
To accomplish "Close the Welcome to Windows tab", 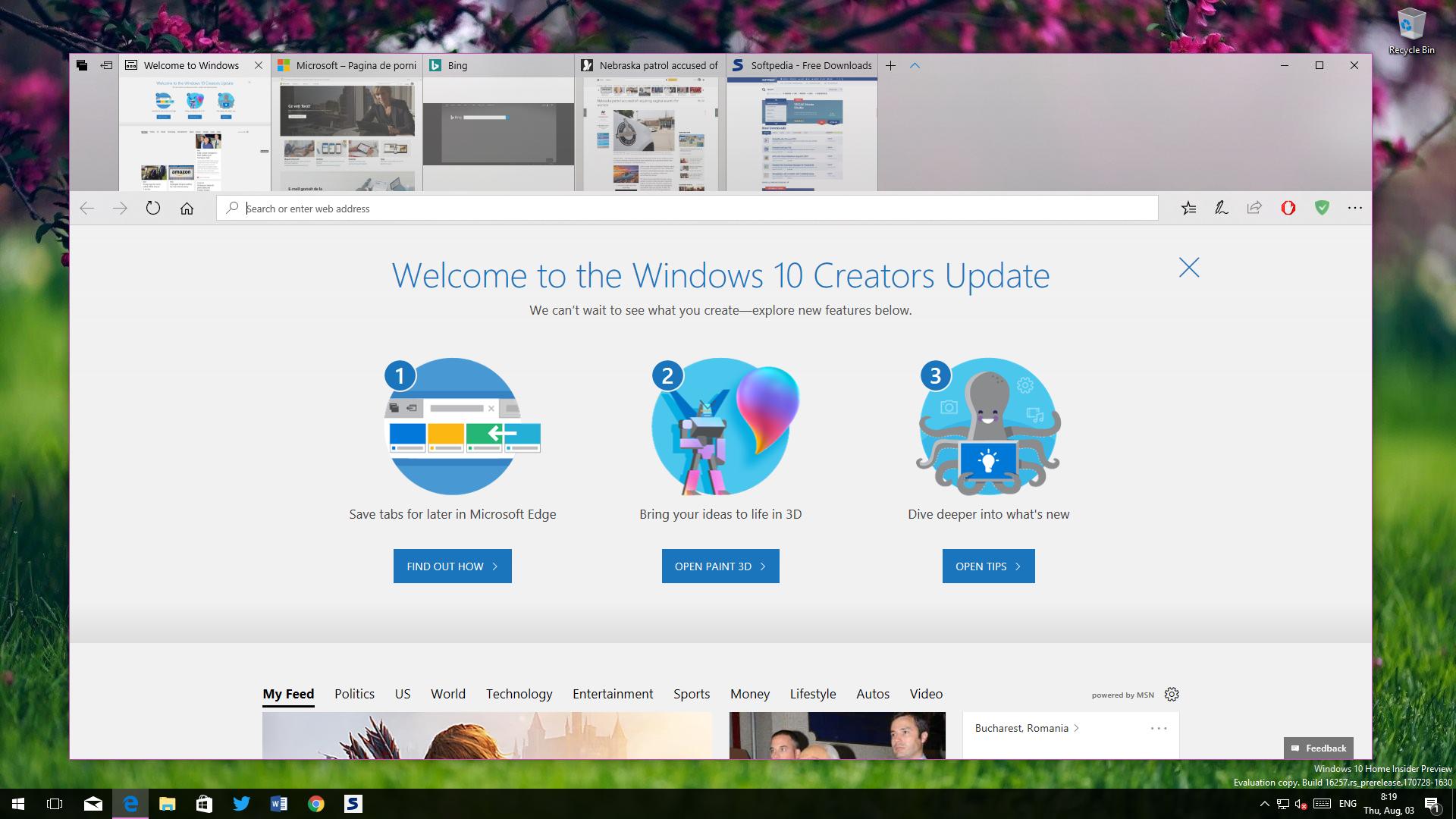I will [x=259, y=65].
